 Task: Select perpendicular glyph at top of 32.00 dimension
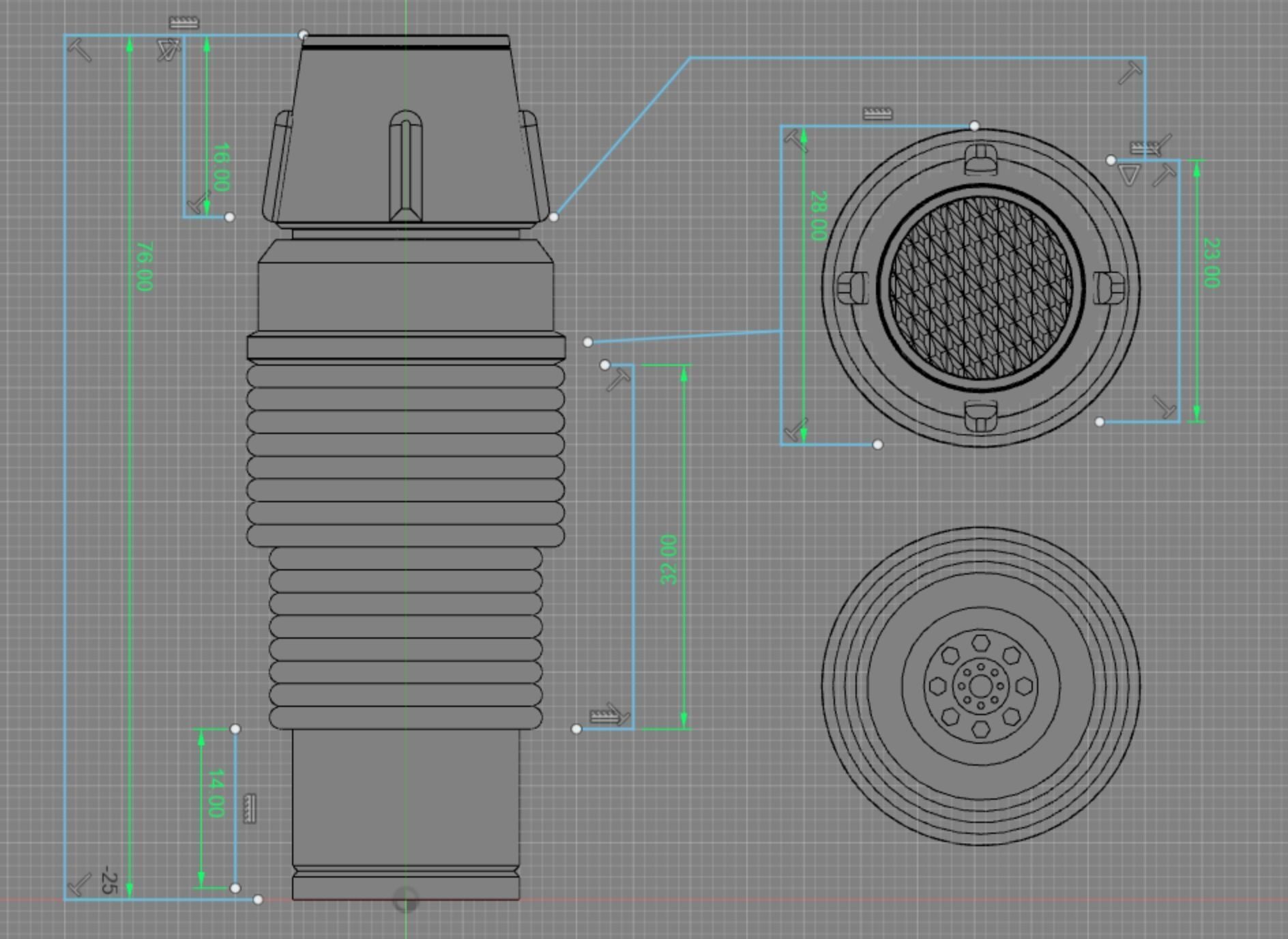(619, 379)
